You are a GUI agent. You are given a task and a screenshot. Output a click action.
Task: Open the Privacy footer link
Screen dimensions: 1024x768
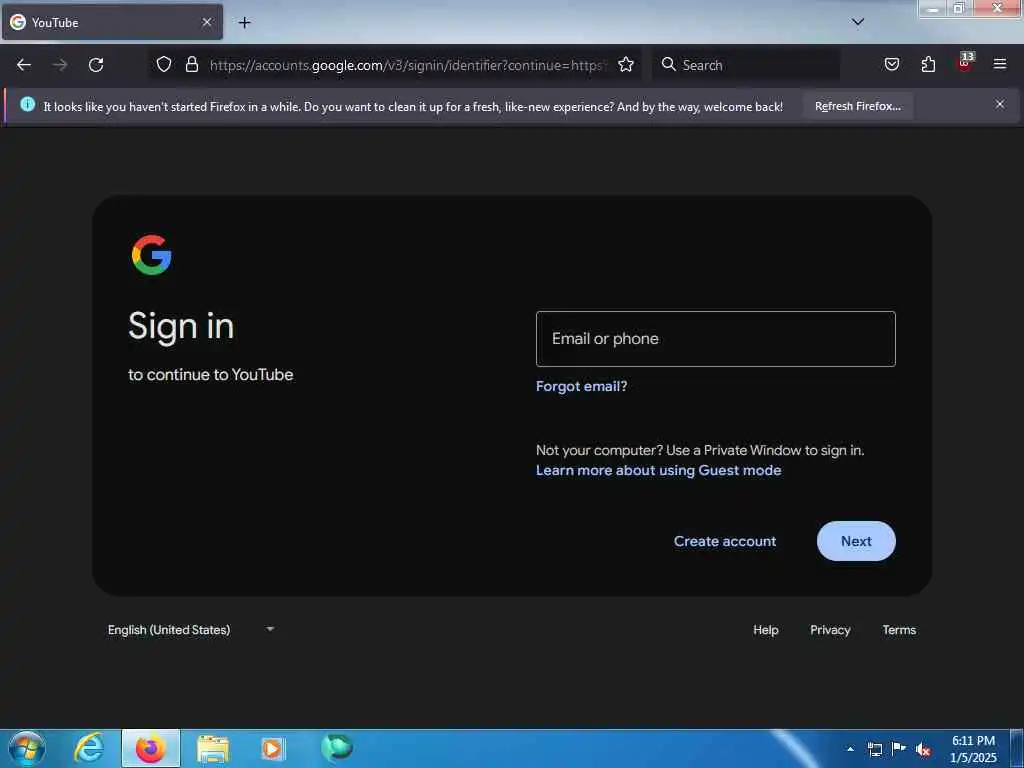[830, 630]
